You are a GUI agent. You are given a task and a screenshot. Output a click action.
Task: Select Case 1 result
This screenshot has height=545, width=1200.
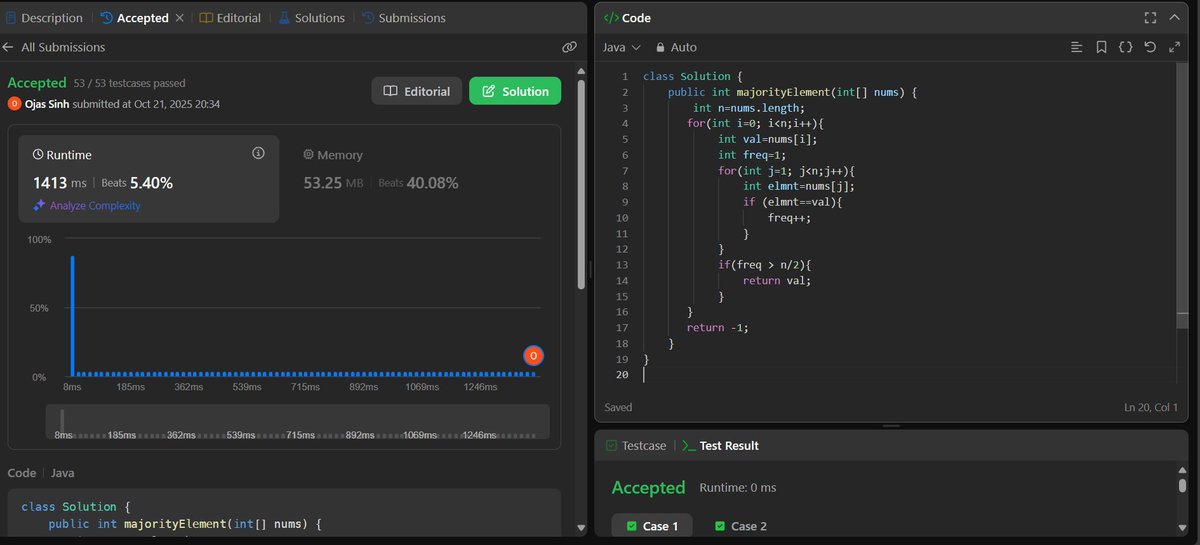pyautogui.click(x=652, y=526)
